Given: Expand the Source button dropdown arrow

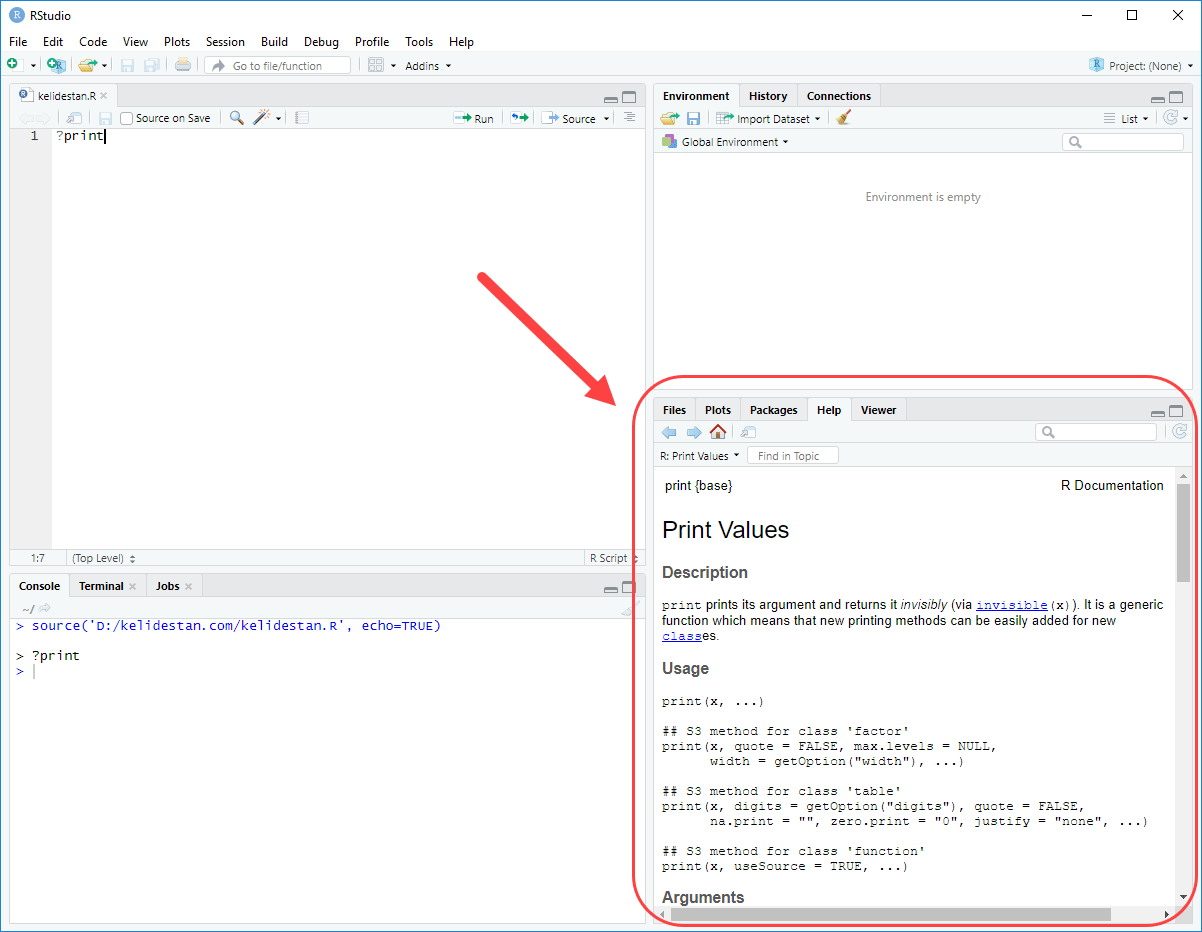Looking at the screenshot, I should 606,119.
